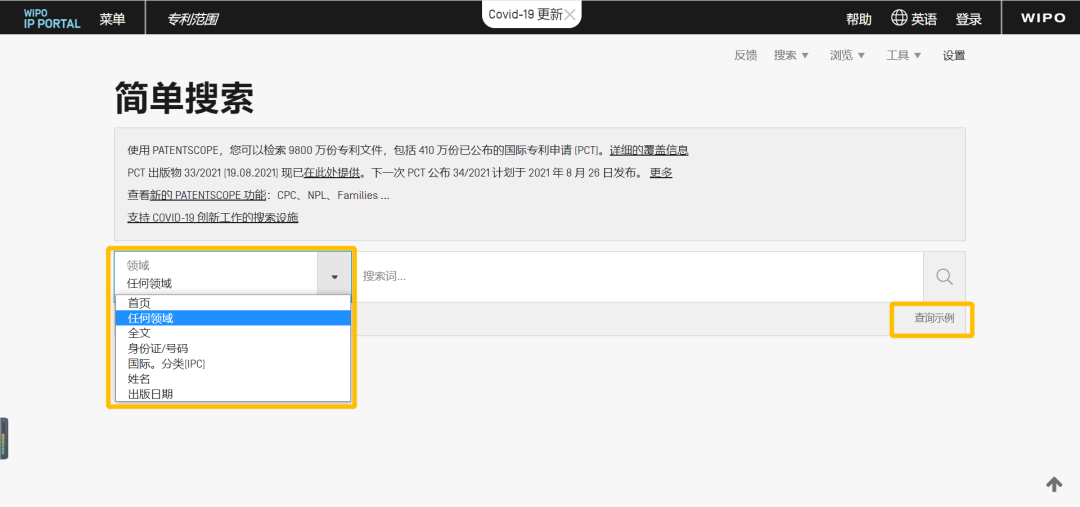Choose 姓名 option
Screen dimensions: 1080x507
click(233, 378)
